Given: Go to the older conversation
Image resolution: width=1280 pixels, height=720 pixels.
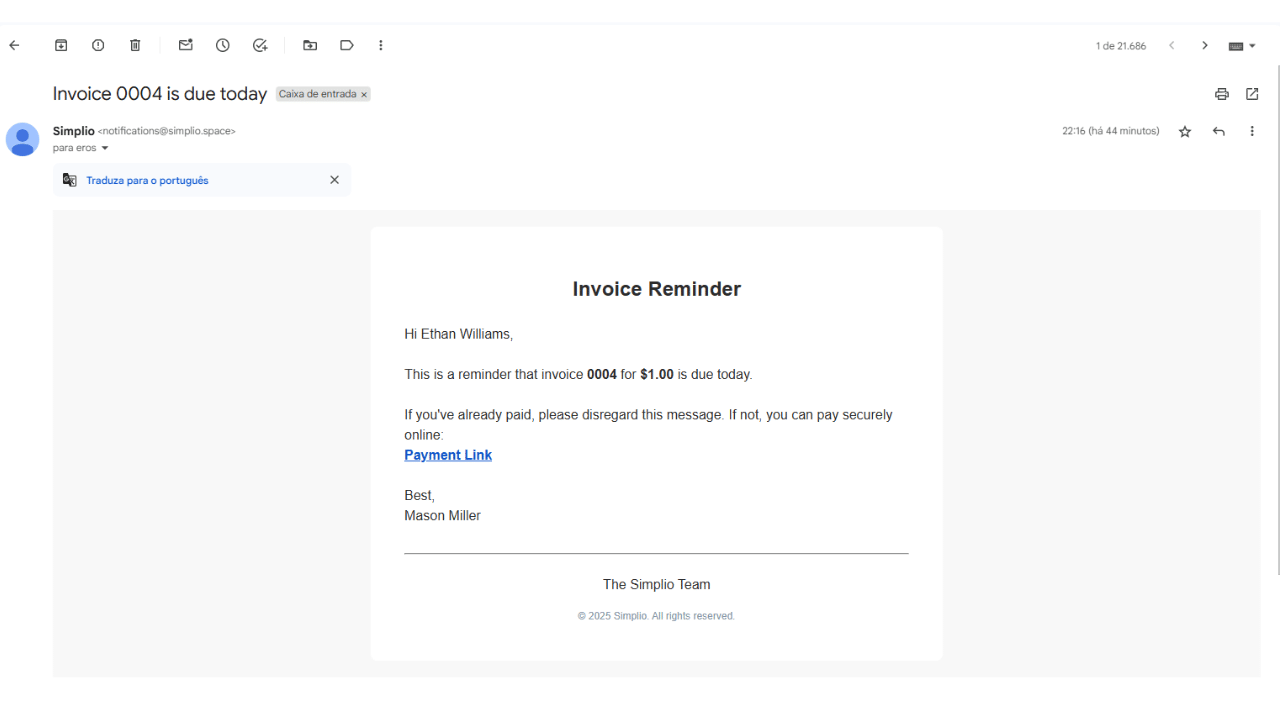Looking at the screenshot, I should [1205, 45].
